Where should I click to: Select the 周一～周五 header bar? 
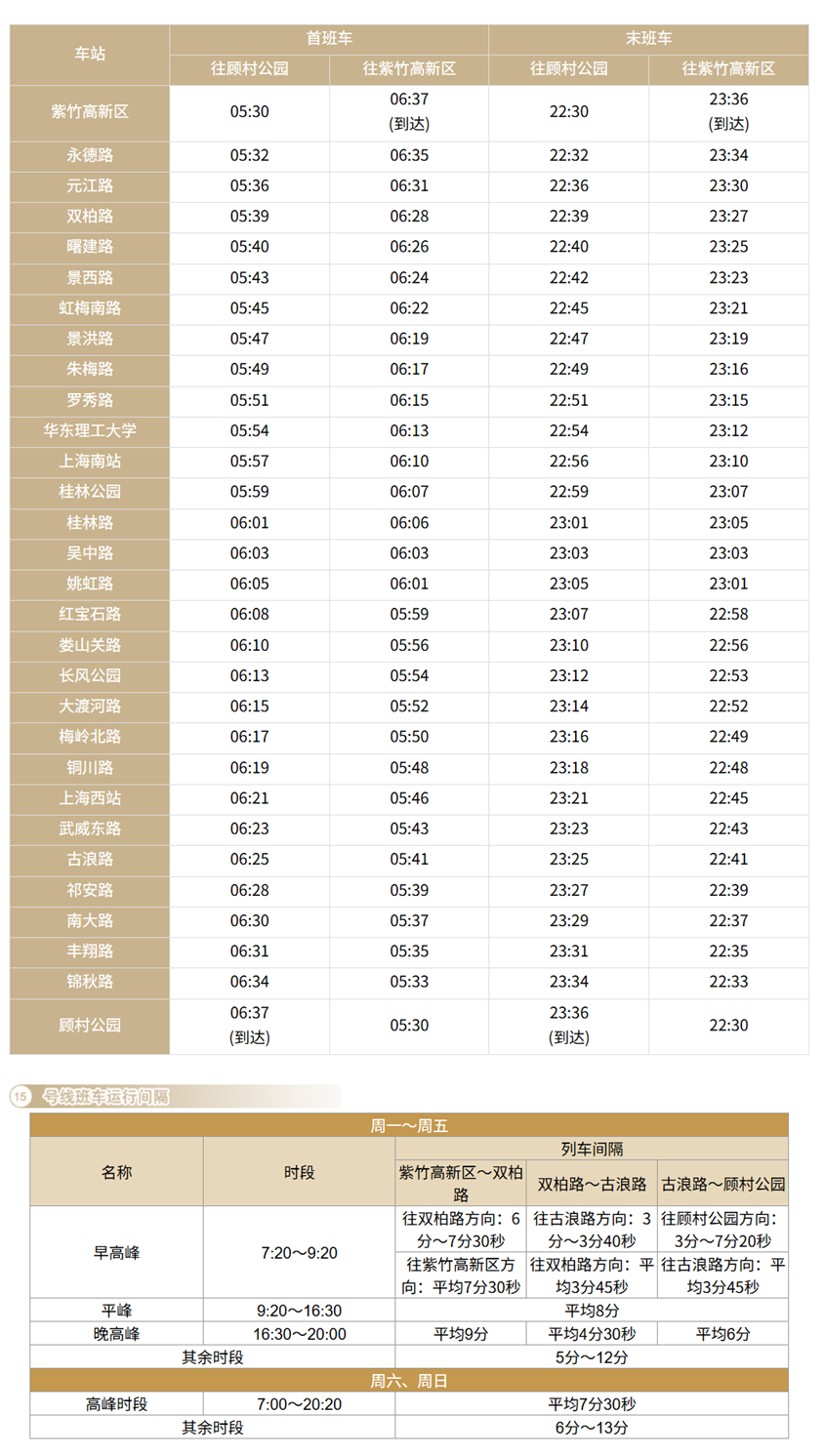(409, 1126)
